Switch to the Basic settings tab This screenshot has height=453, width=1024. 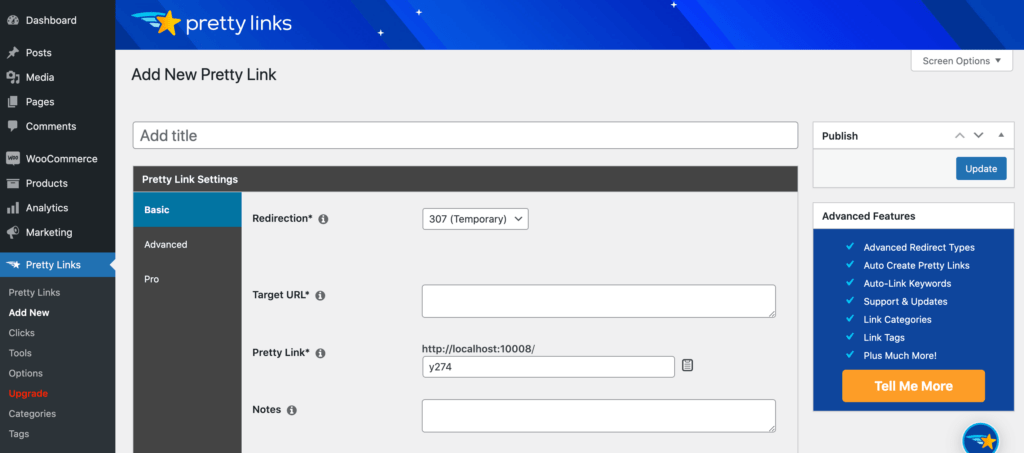tap(187, 210)
